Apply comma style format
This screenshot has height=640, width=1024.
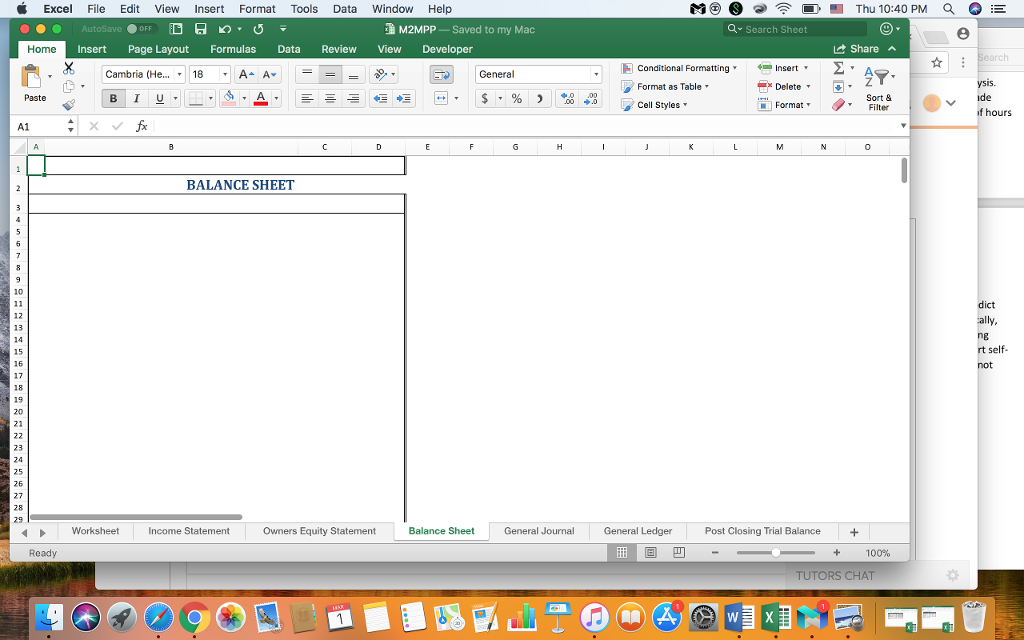click(539, 99)
